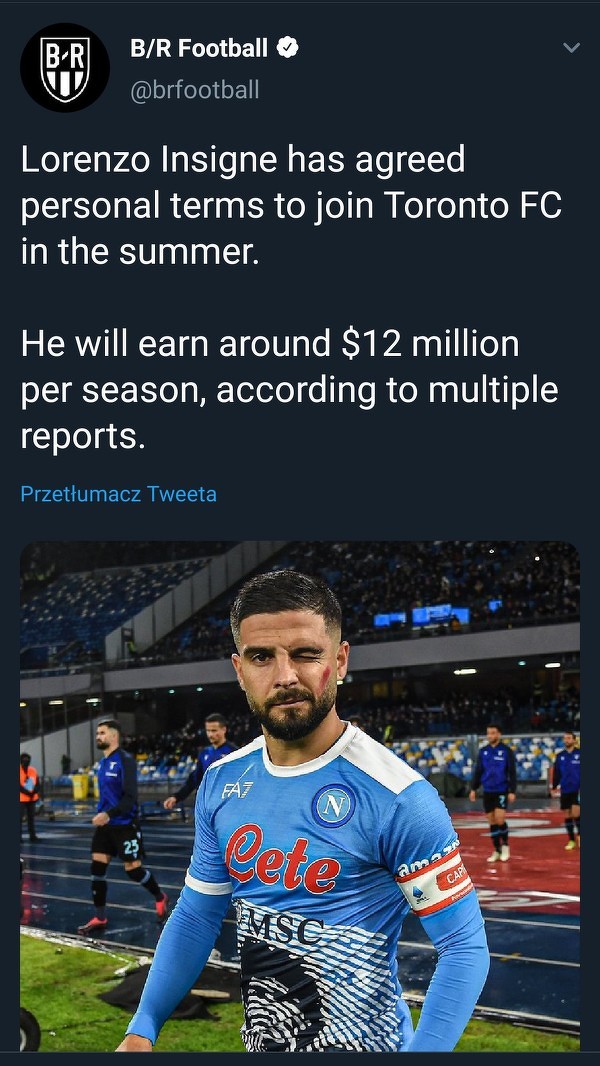Click the red Lete sponsor logo on shirt

pos(281,859)
